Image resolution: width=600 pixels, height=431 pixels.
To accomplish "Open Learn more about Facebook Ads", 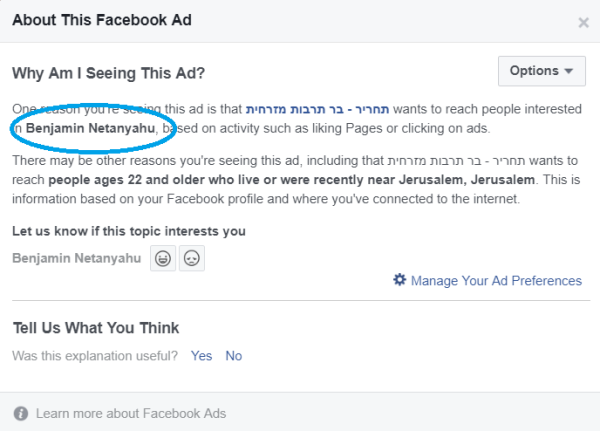I will pos(131,413).
